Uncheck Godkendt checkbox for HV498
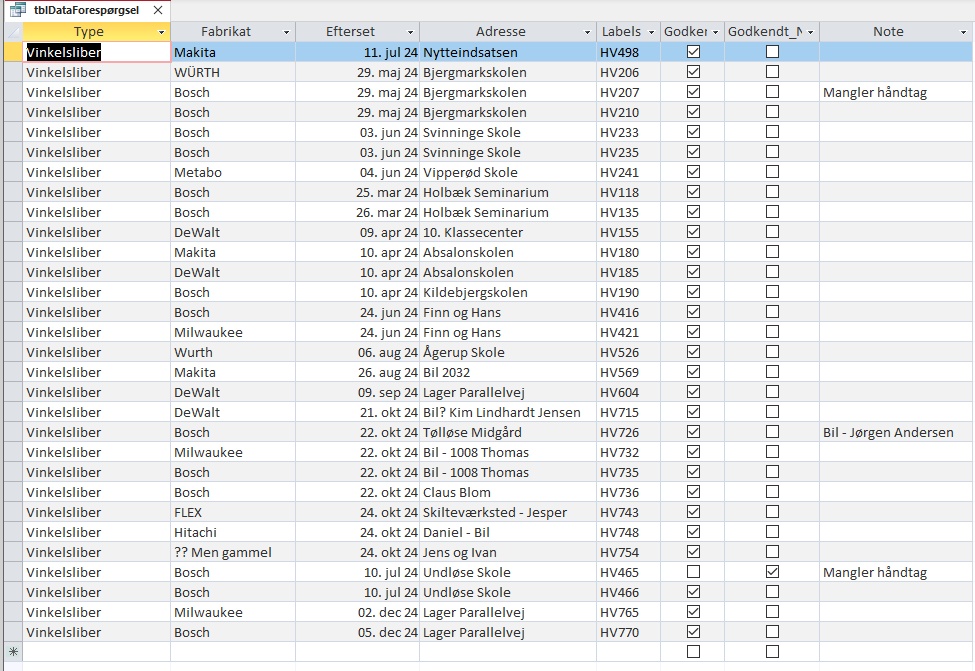The height and width of the screenshot is (671, 975). 693,52
